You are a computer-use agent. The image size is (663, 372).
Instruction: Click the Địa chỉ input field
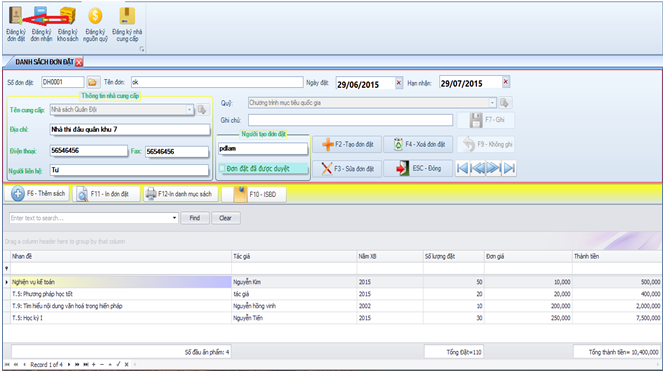(x=129, y=130)
